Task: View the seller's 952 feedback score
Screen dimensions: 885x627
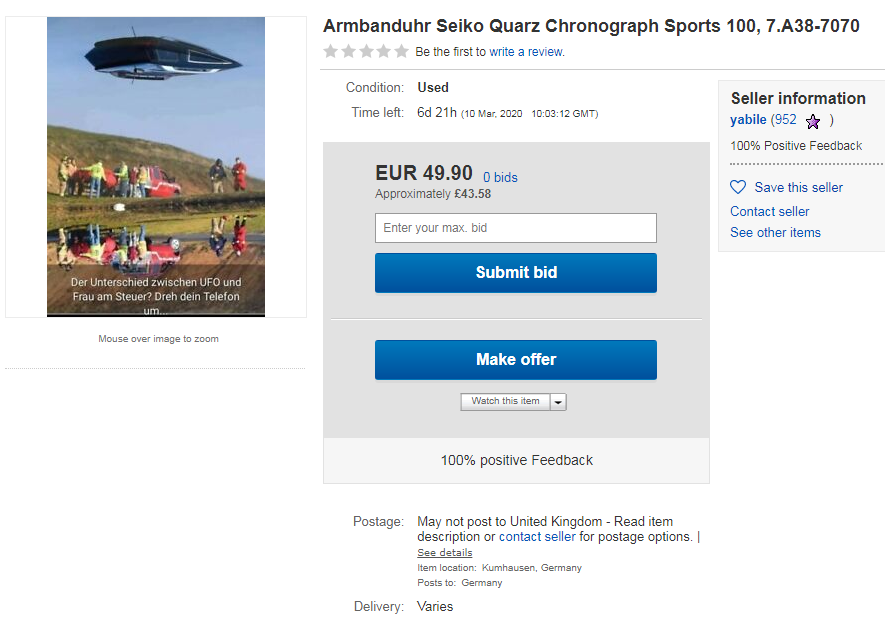Action: (x=785, y=120)
